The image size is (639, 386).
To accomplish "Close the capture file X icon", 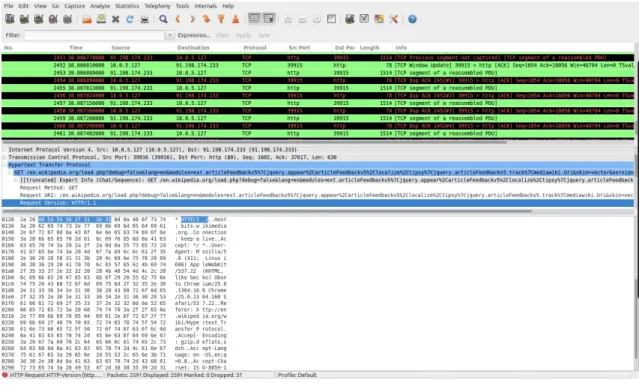I will pos(116,19).
